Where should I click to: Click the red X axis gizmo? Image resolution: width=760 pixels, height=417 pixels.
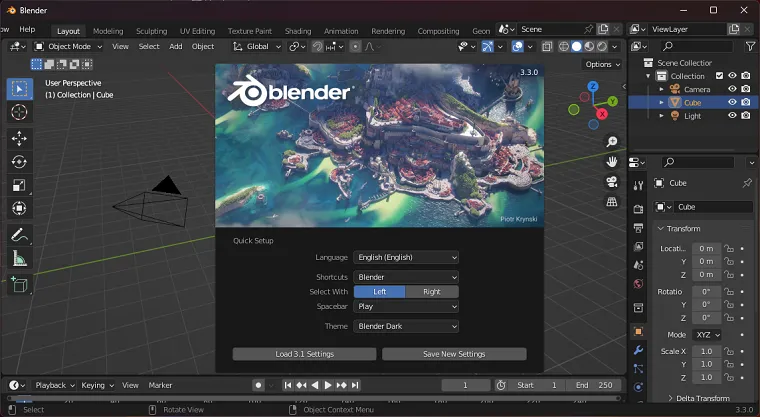tap(602, 114)
